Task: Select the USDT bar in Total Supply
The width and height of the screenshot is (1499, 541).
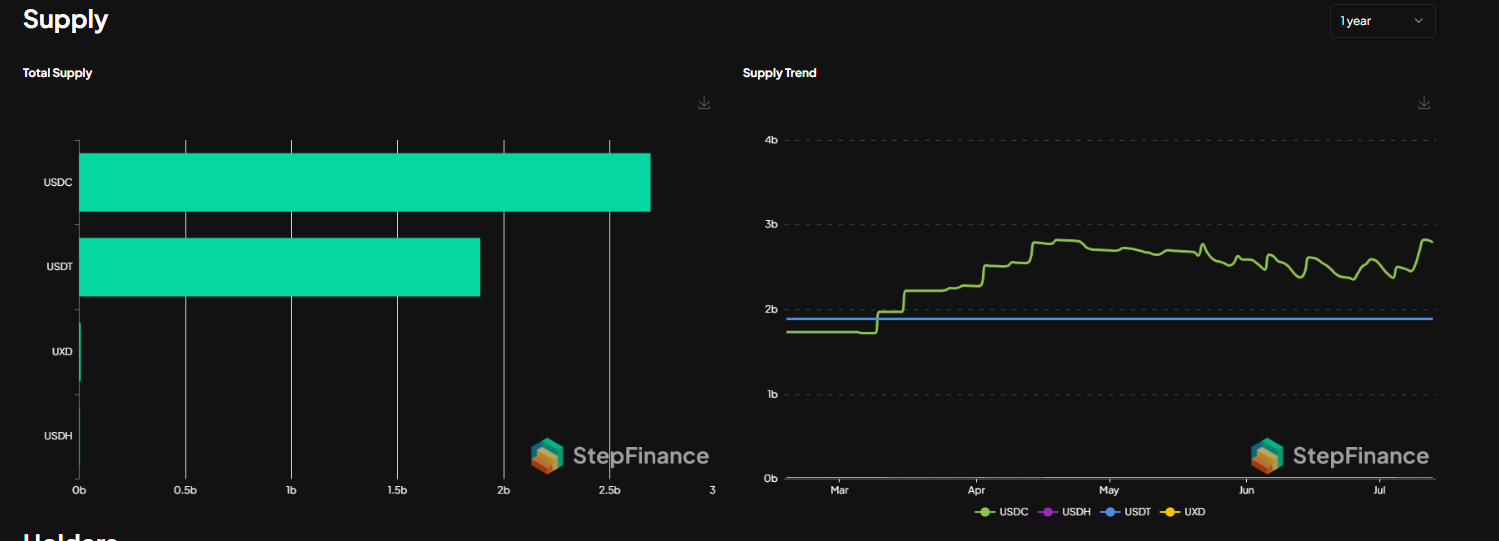Action: [x=279, y=267]
